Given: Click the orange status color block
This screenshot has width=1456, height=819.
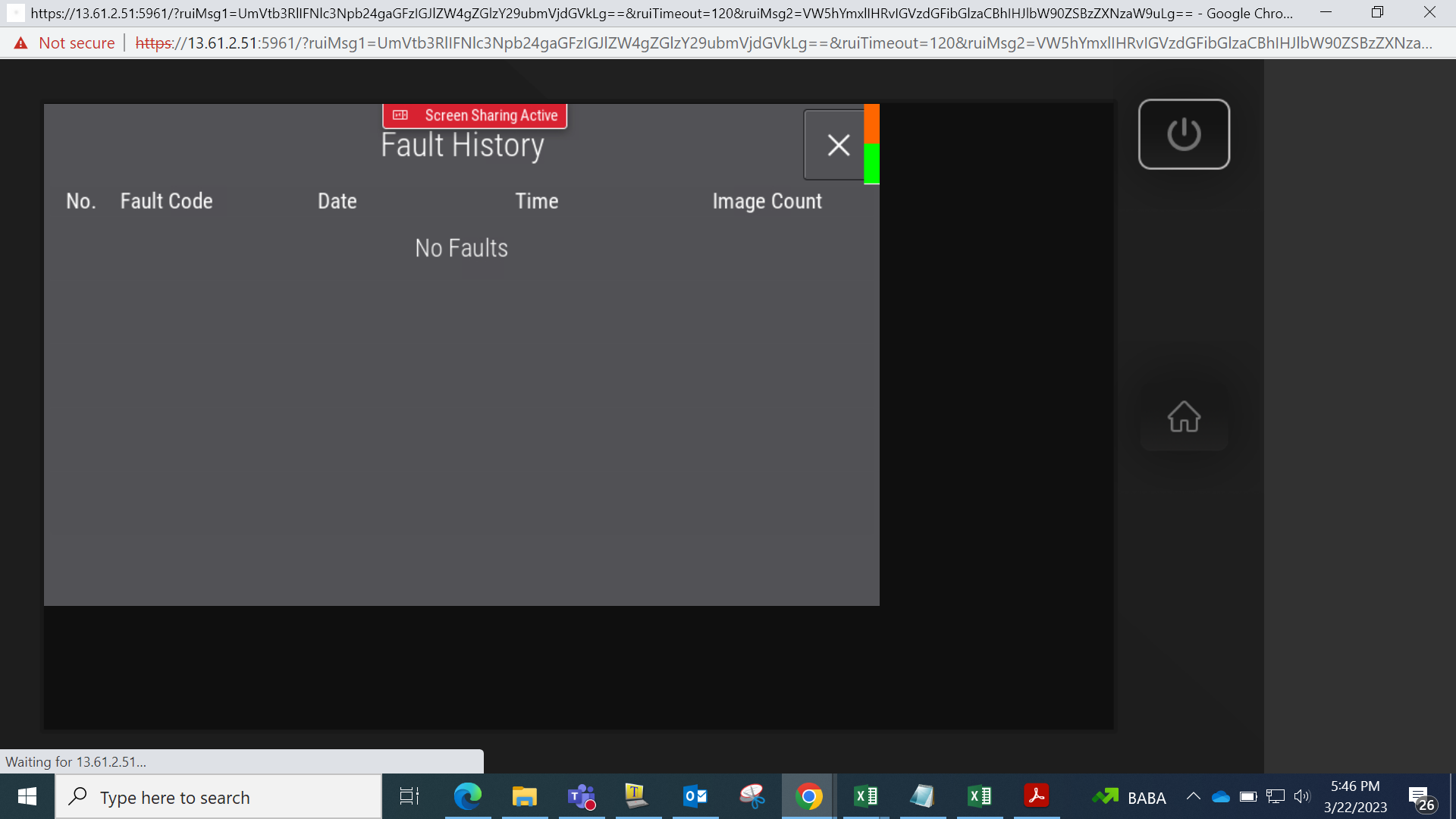Looking at the screenshot, I should click(872, 124).
